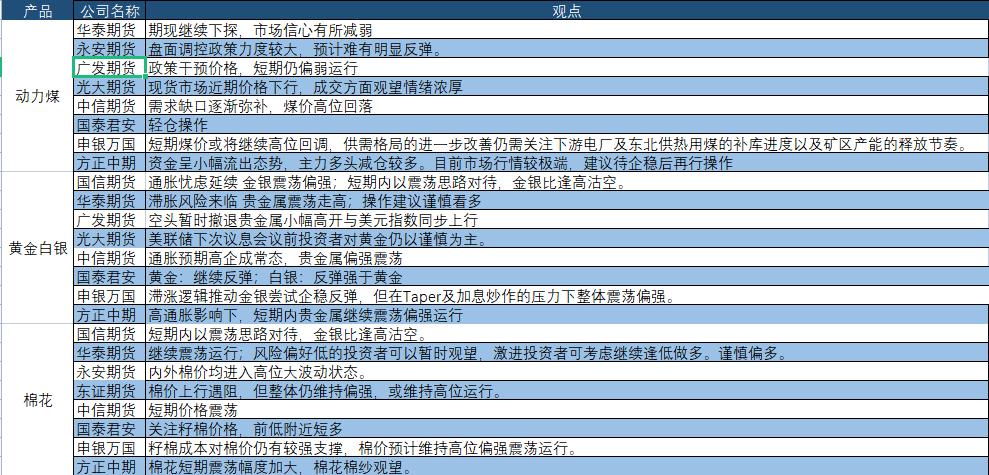Click the cell mentioning Taper及加息炒作

click(567, 295)
